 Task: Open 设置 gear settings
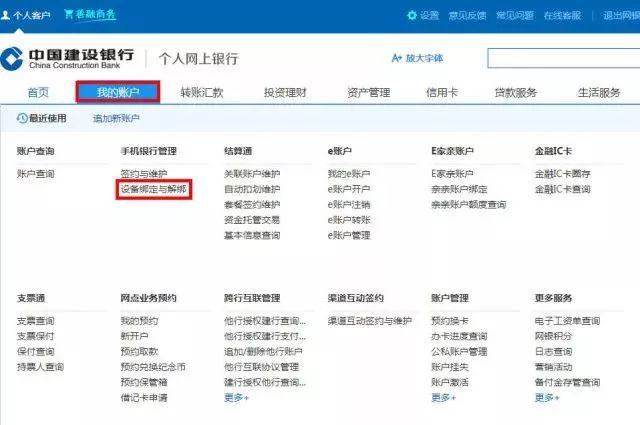(x=413, y=15)
